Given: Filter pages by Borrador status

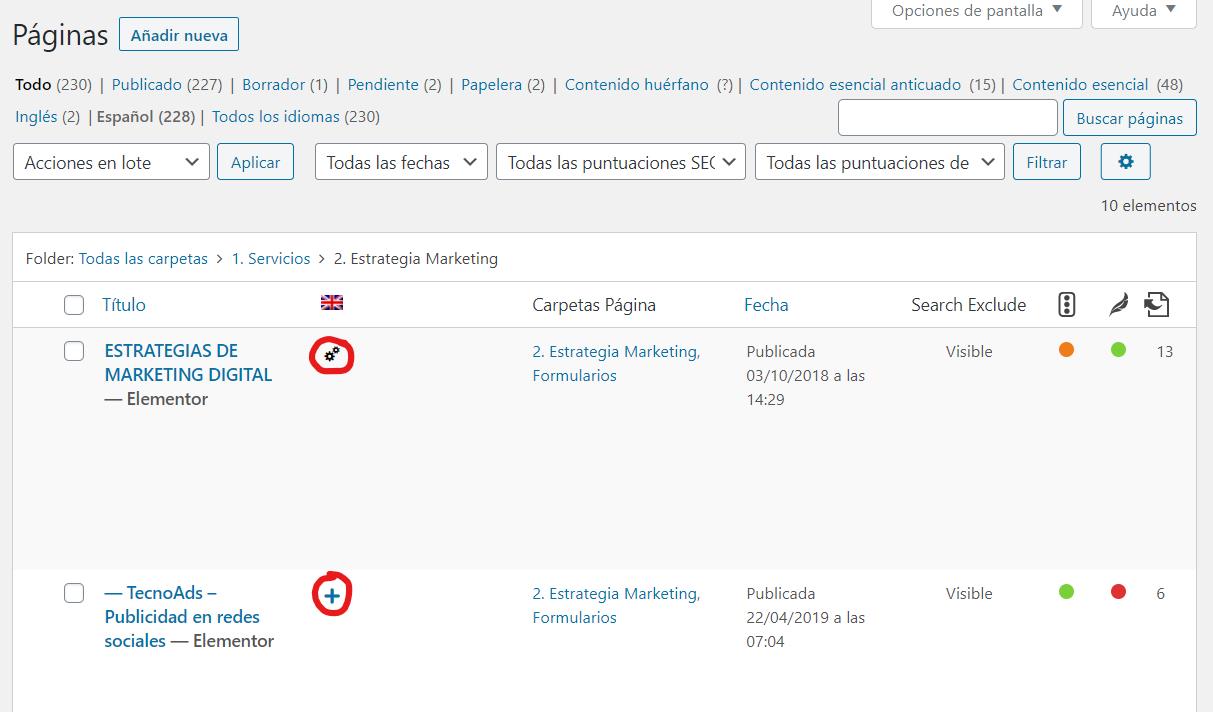Looking at the screenshot, I should point(273,85).
